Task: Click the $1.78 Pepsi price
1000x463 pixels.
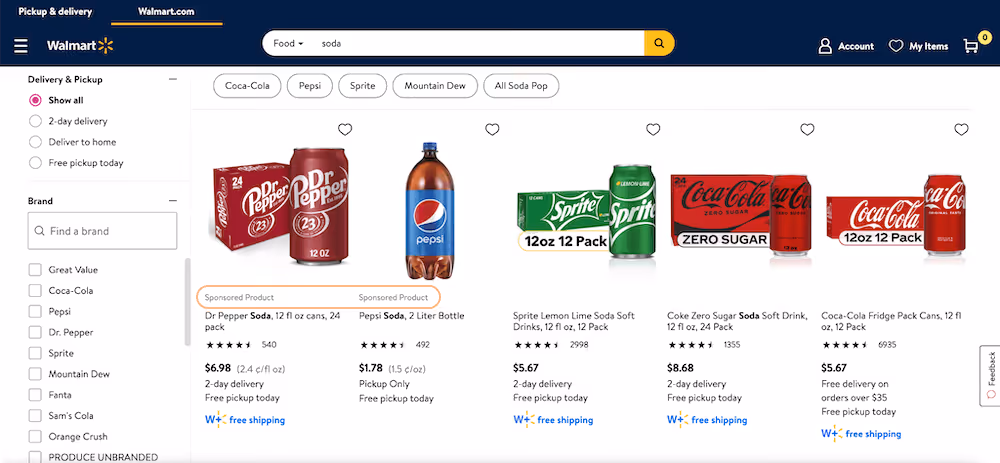Action: click(x=371, y=368)
